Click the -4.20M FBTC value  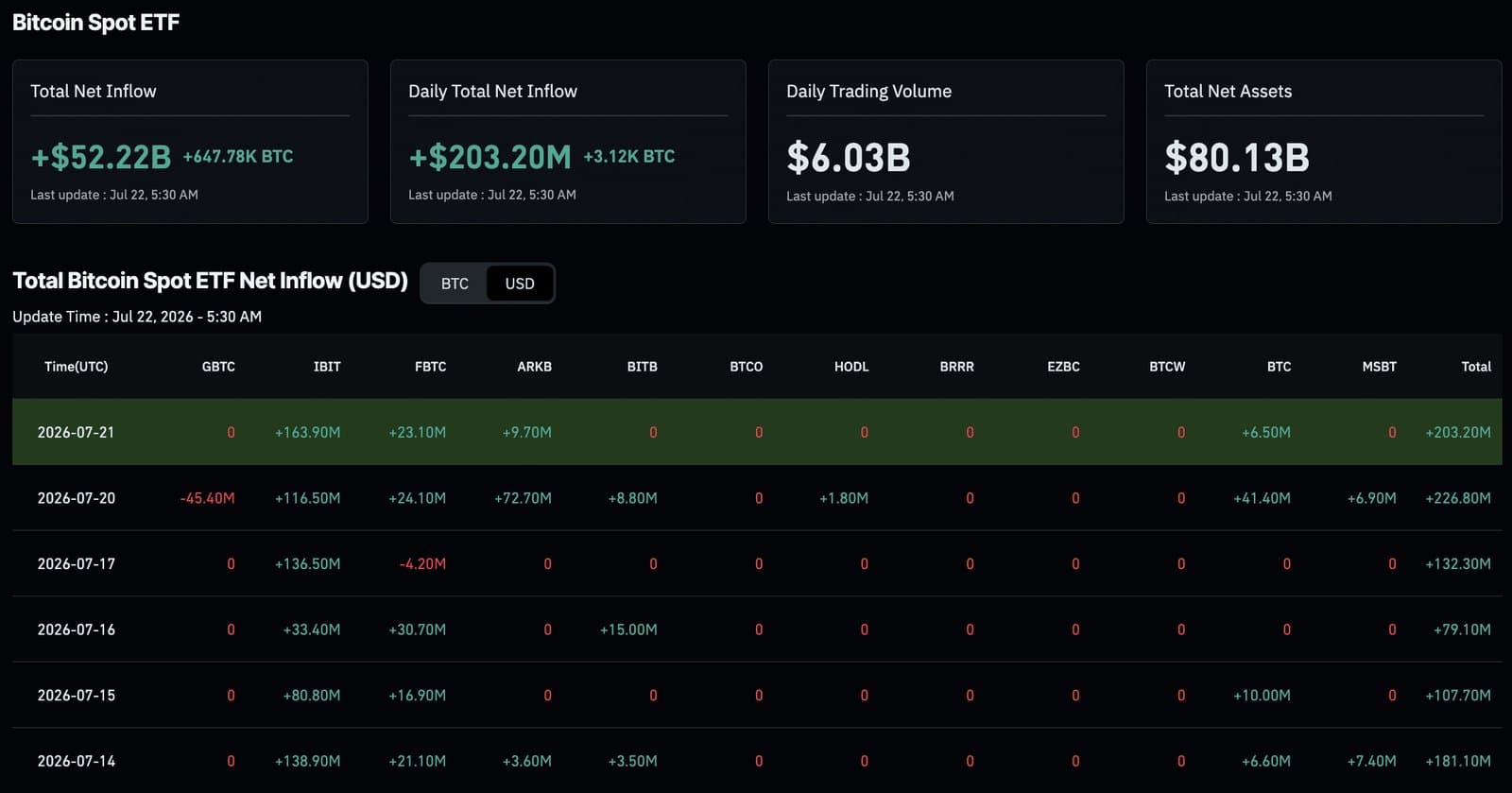click(422, 563)
